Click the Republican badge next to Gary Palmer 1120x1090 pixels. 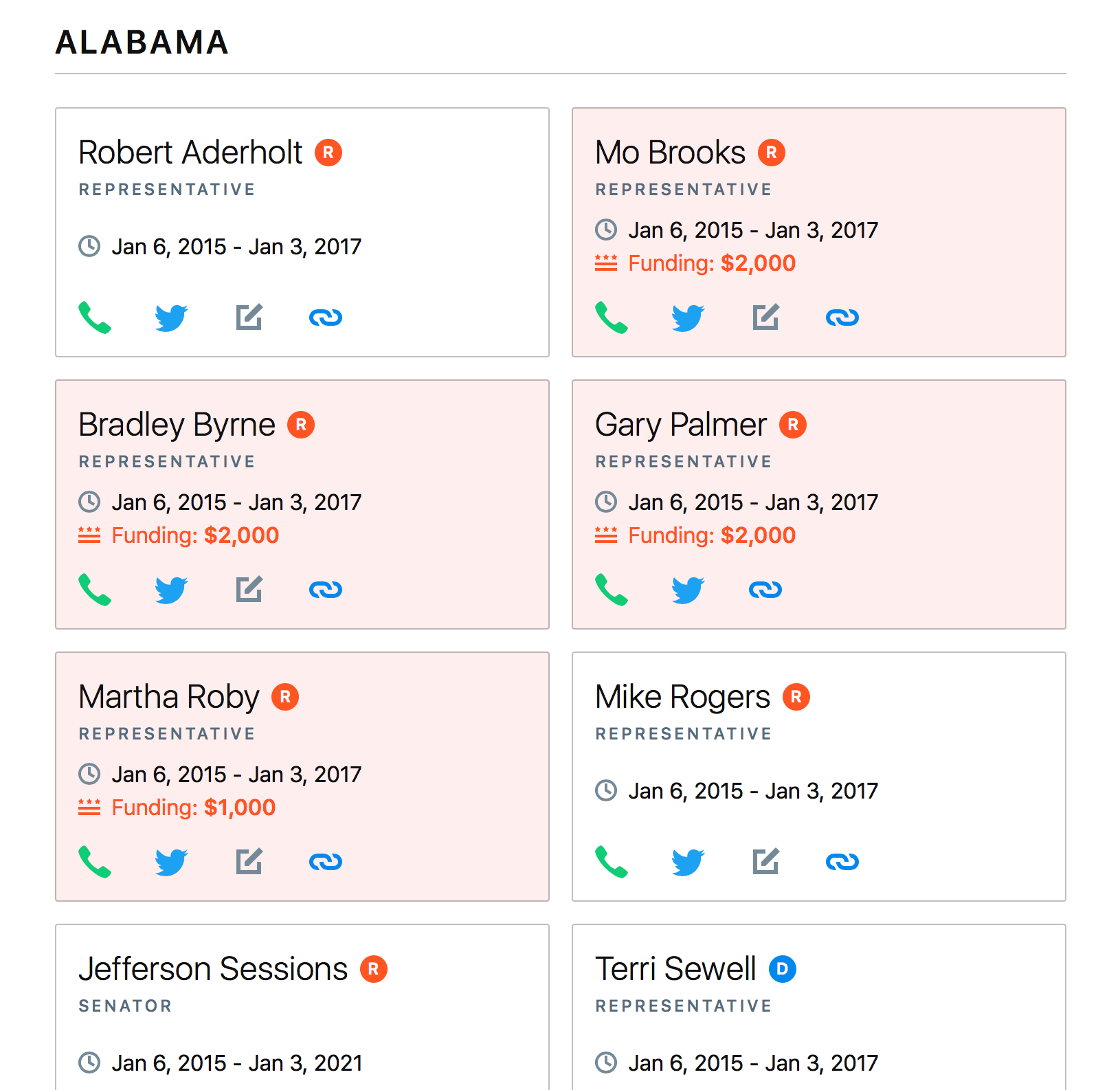tap(793, 425)
